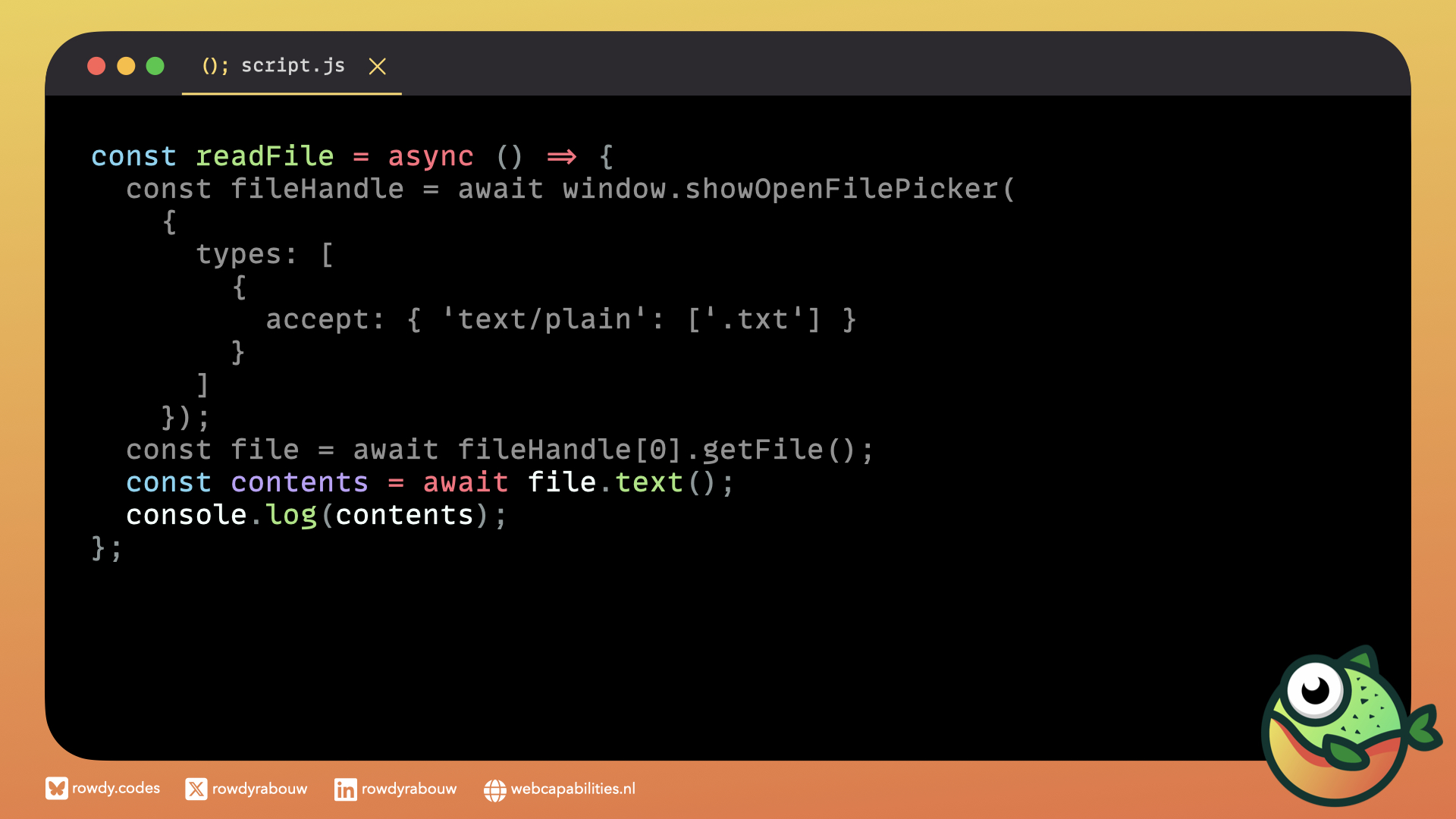The width and height of the screenshot is (1456, 819).
Task: Click the console.log(contents) line
Action: point(315,516)
